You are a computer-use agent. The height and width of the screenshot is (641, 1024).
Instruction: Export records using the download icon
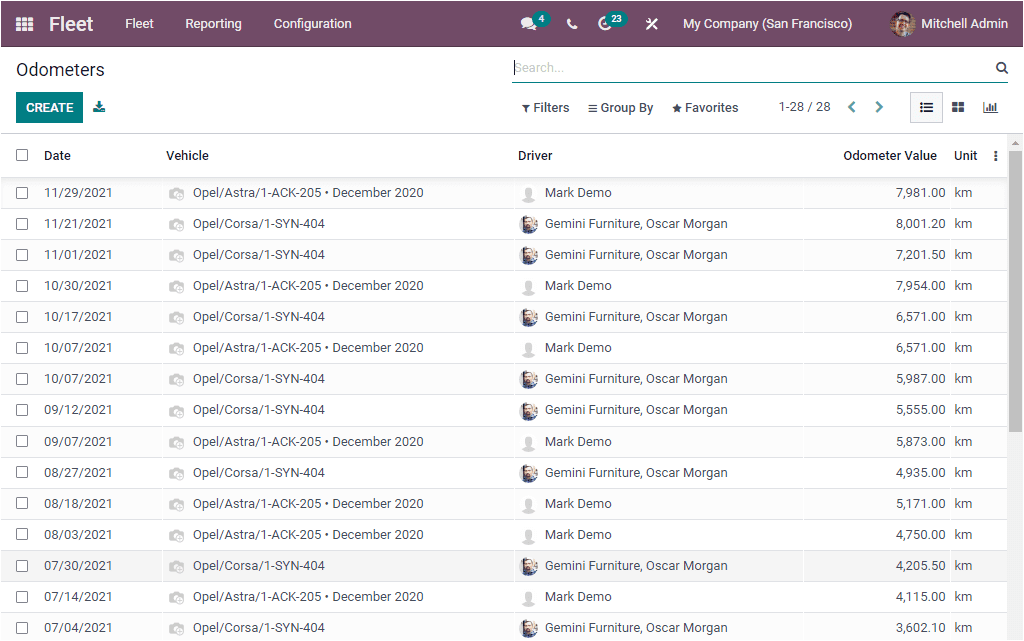(x=99, y=106)
